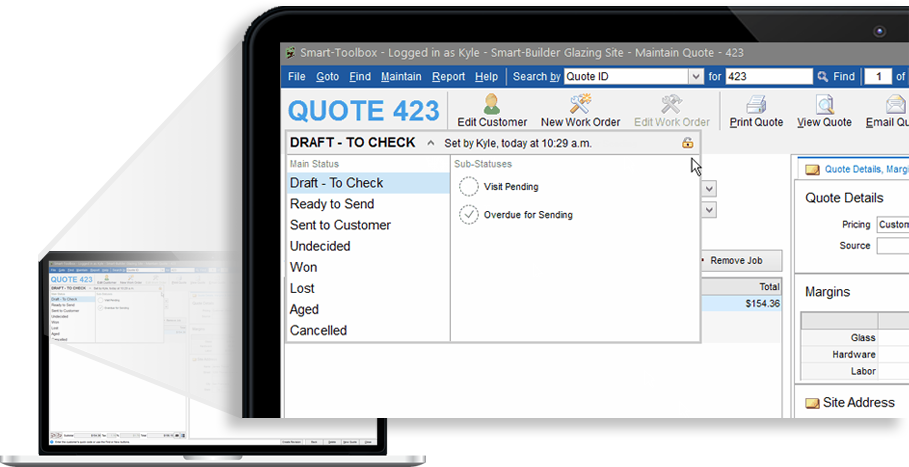The width and height of the screenshot is (909, 467).
Task: Open the Search by Quote ID dropdown
Action: tap(696, 76)
